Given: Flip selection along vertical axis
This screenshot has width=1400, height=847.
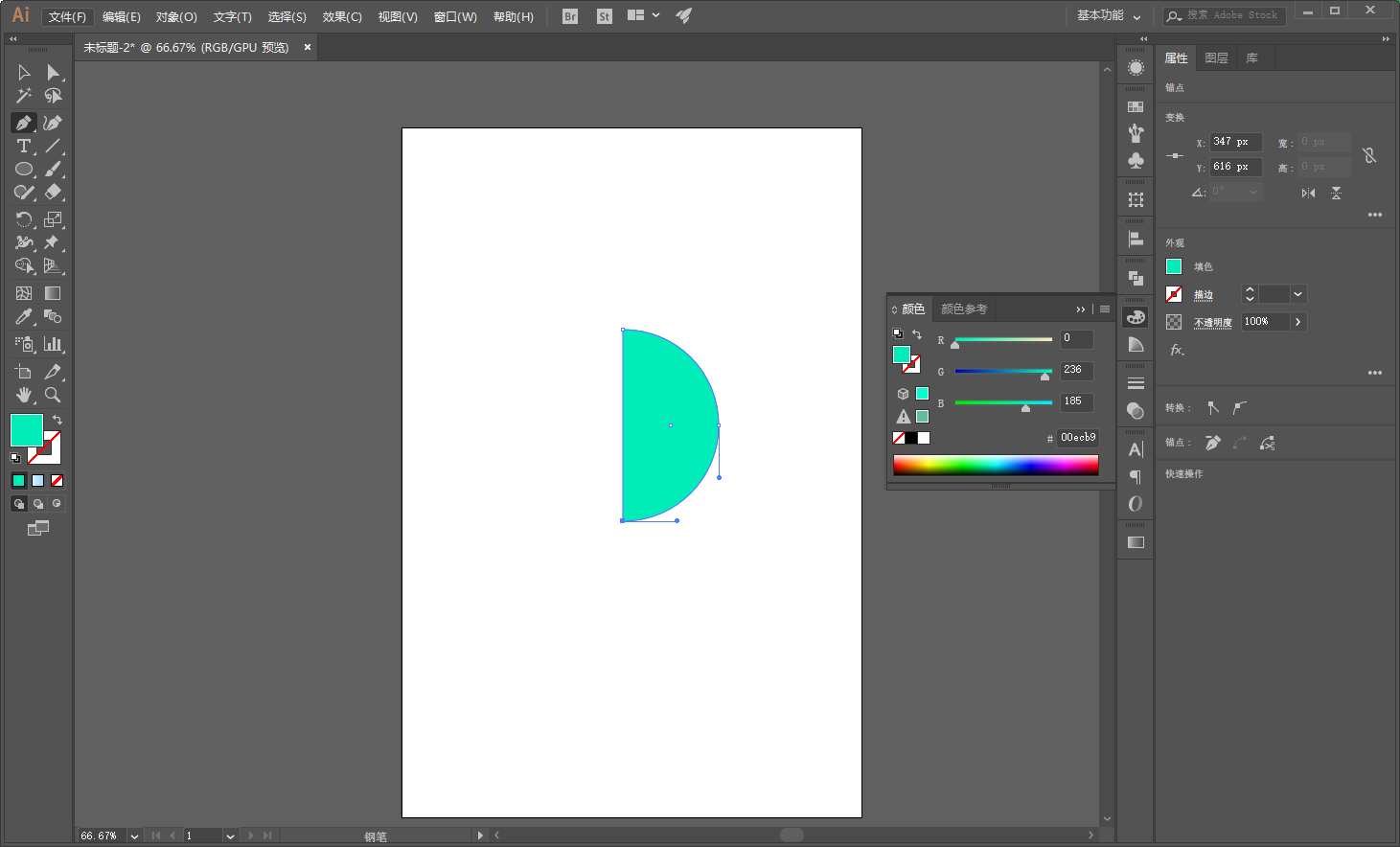Looking at the screenshot, I should (1336, 193).
